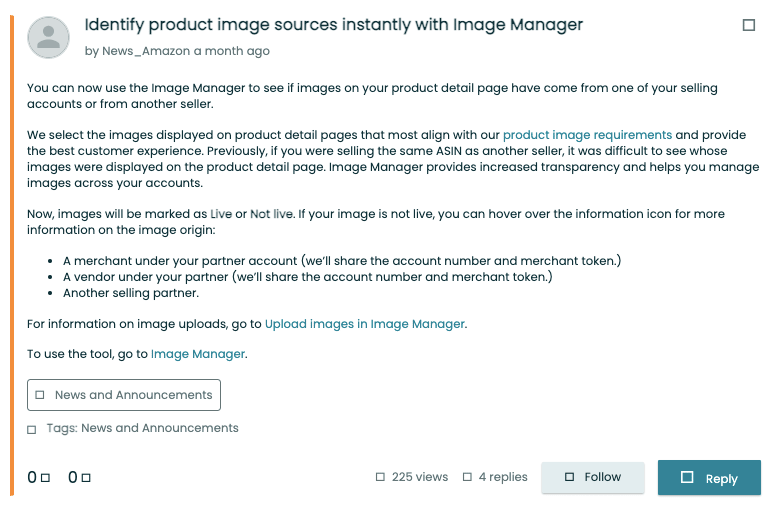Viewport: 782px width, 512px height.
Task: Click the icon beside the second zero count
Action: click(86, 478)
